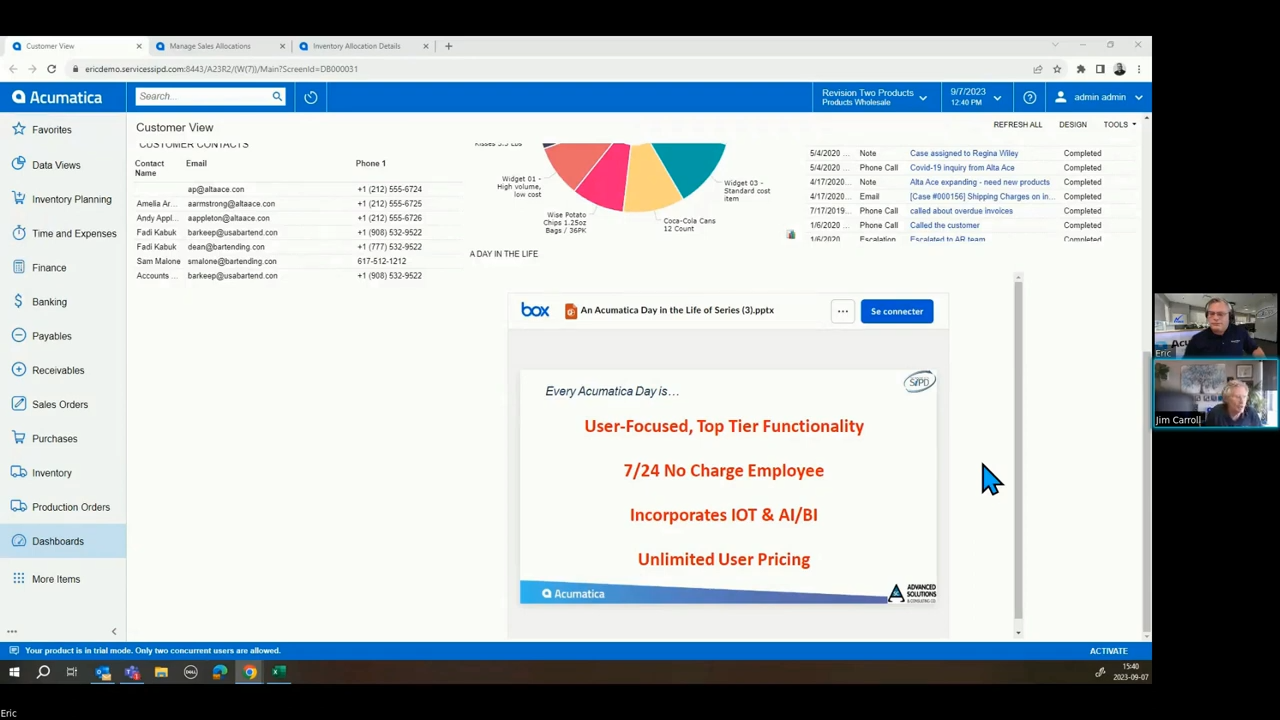Open a new browser tab
1280x720 pixels.
[x=448, y=46]
